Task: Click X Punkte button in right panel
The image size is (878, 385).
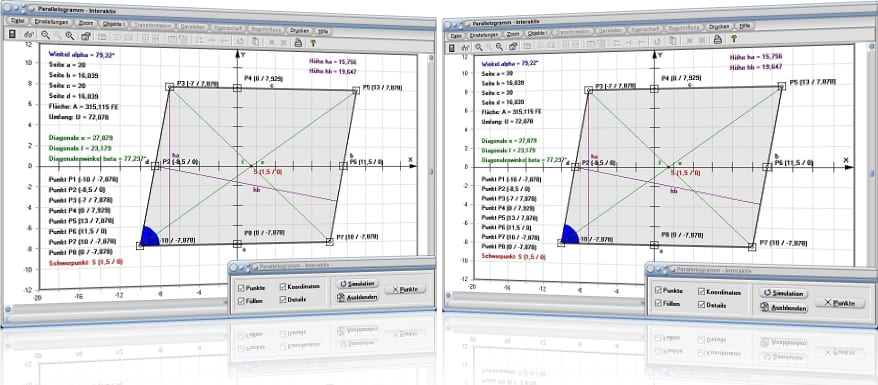Action: pyautogui.click(x=839, y=303)
